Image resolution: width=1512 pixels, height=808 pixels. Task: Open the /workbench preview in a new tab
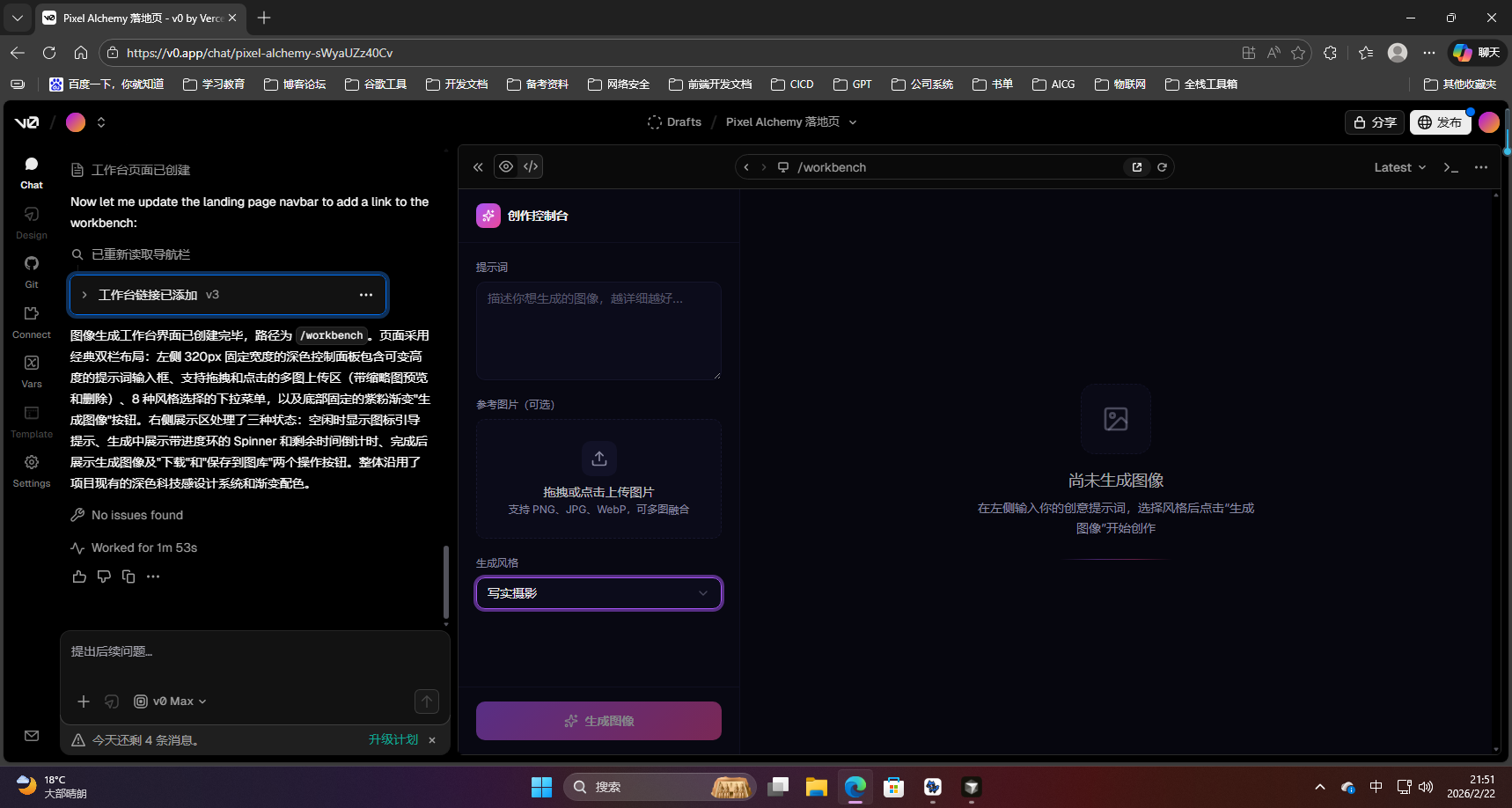[x=1137, y=166]
